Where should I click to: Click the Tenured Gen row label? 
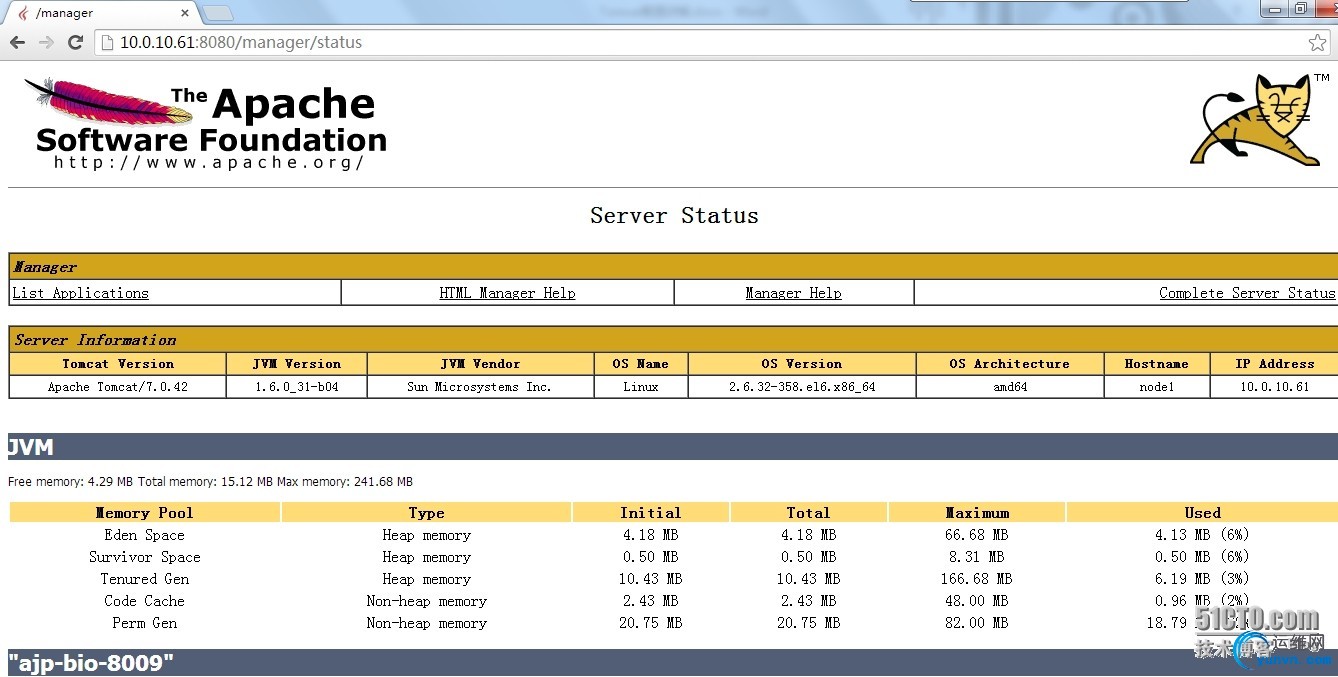pyautogui.click(x=145, y=579)
